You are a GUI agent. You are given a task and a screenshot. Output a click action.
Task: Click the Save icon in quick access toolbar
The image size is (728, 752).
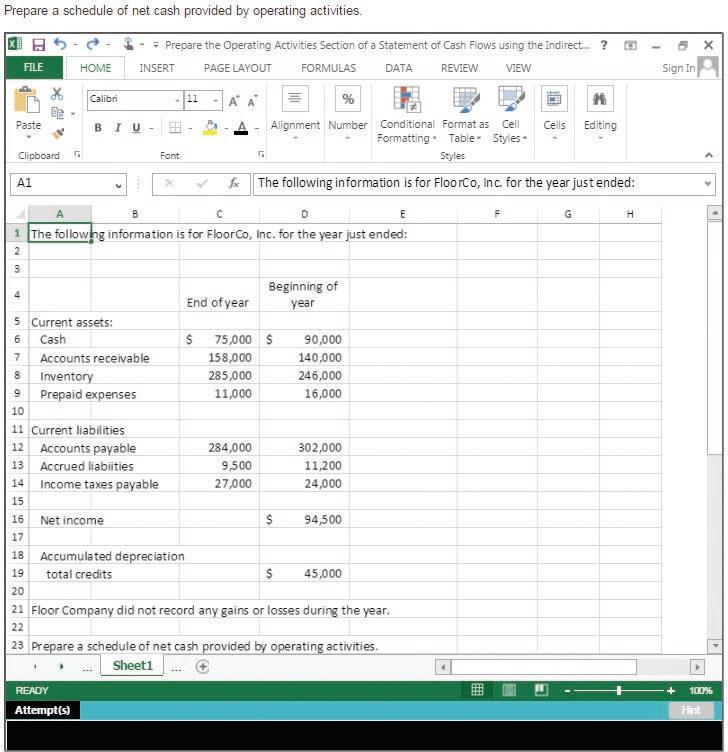coord(38,45)
